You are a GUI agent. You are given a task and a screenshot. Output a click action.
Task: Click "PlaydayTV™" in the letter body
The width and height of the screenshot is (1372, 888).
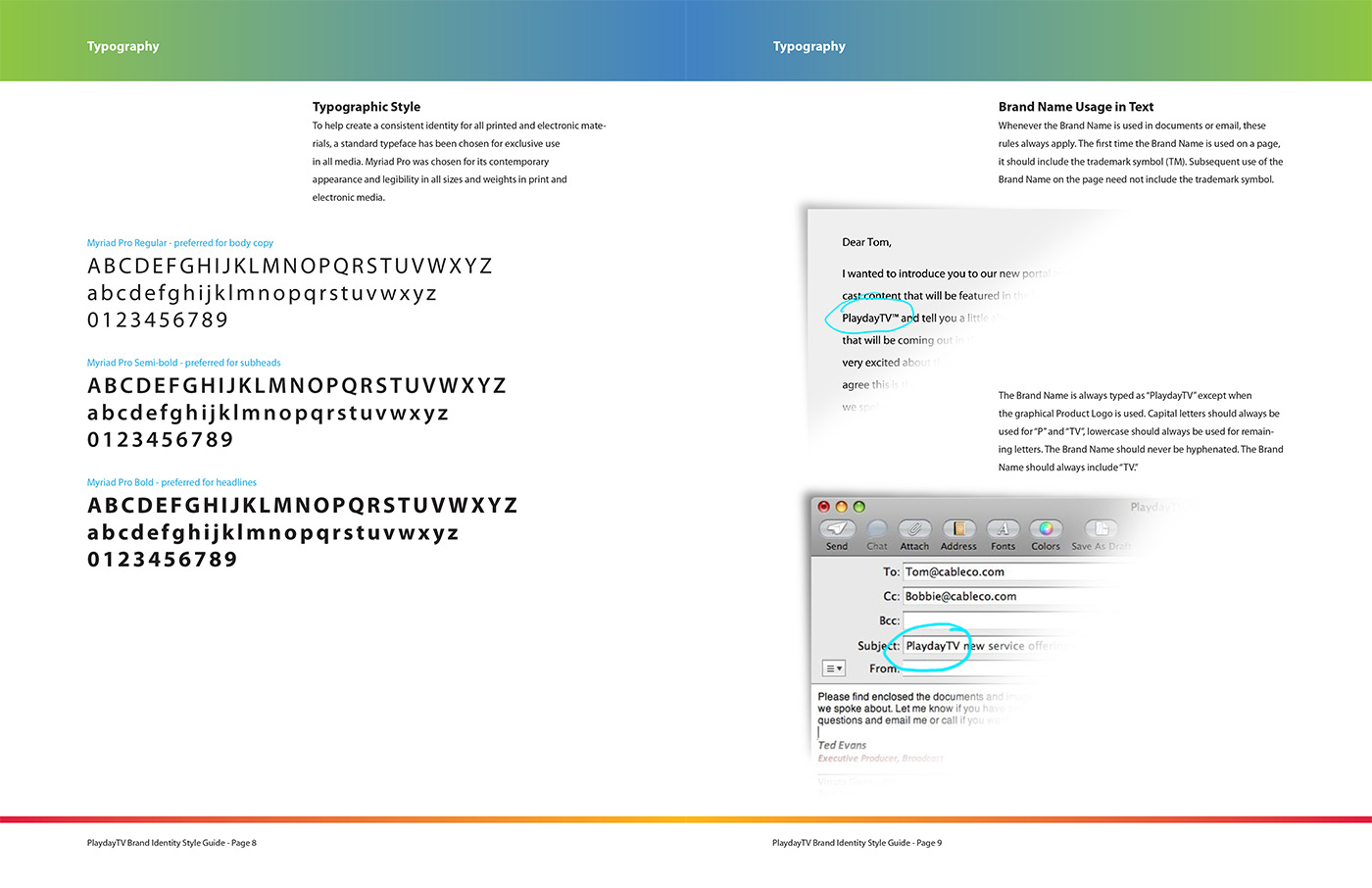pyautogui.click(x=870, y=318)
